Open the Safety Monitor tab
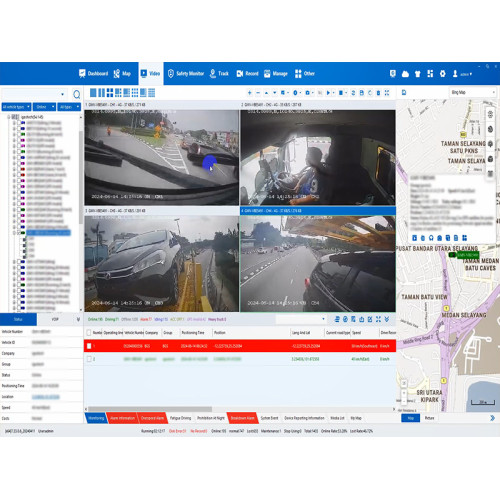 pos(186,74)
